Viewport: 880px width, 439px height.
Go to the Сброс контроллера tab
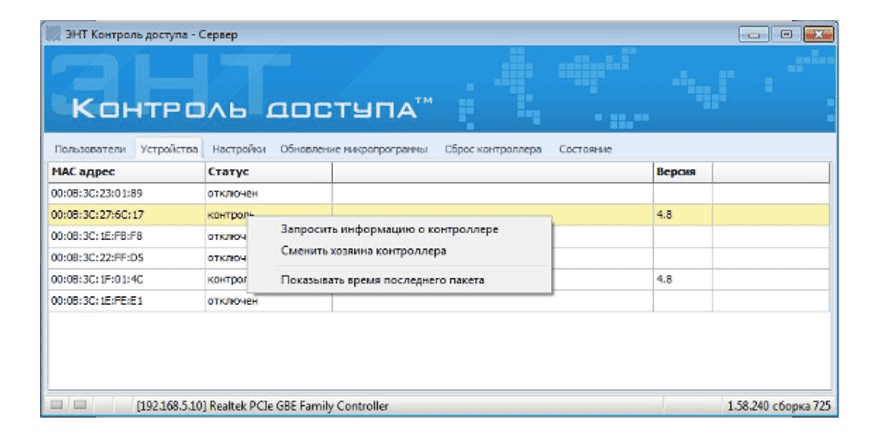[492, 149]
